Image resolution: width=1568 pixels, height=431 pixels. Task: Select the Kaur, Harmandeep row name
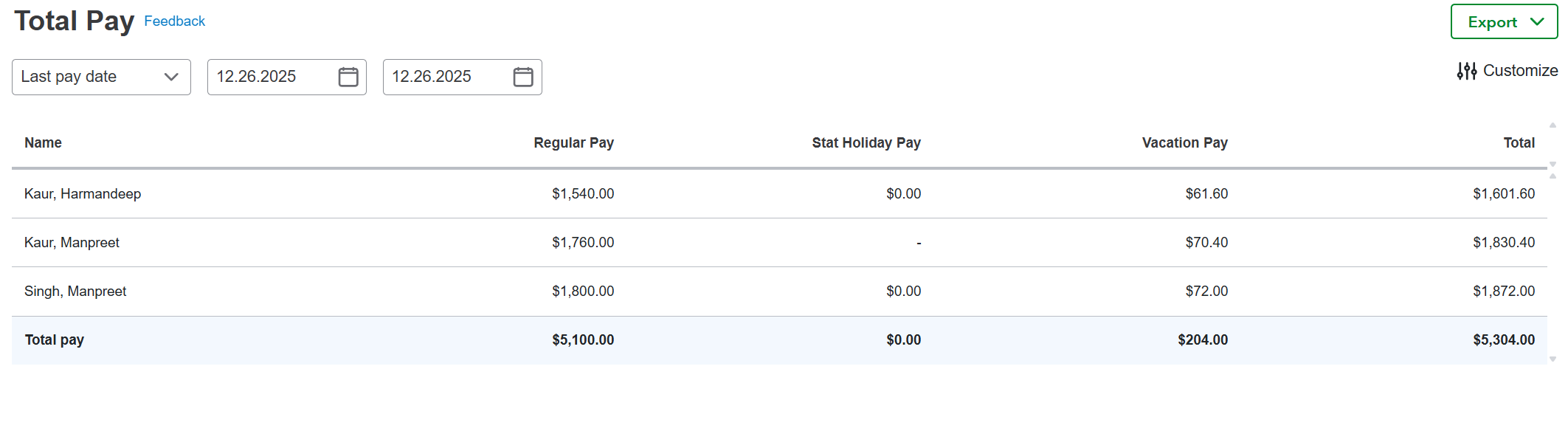point(83,193)
